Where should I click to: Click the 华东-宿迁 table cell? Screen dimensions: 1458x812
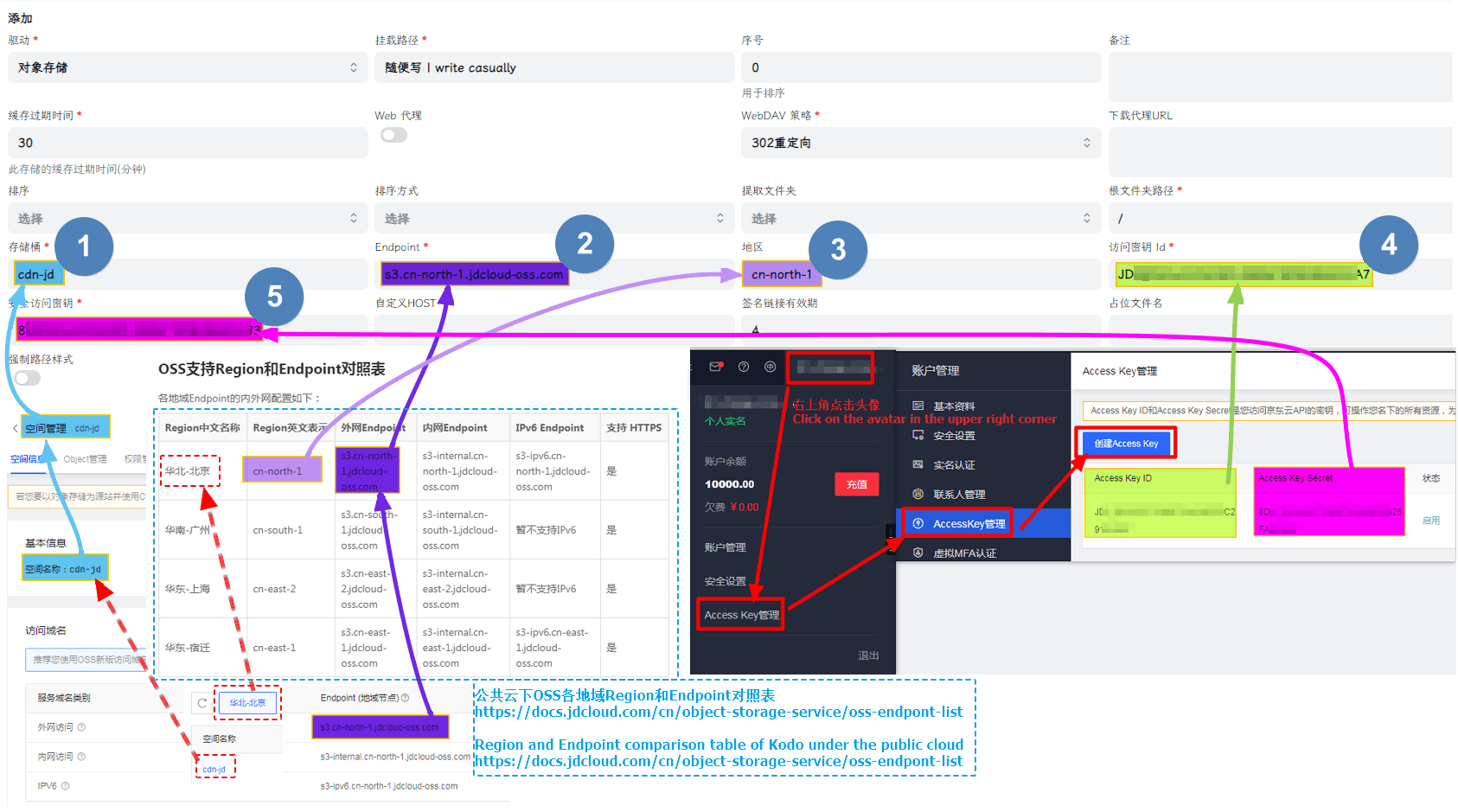coord(202,648)
